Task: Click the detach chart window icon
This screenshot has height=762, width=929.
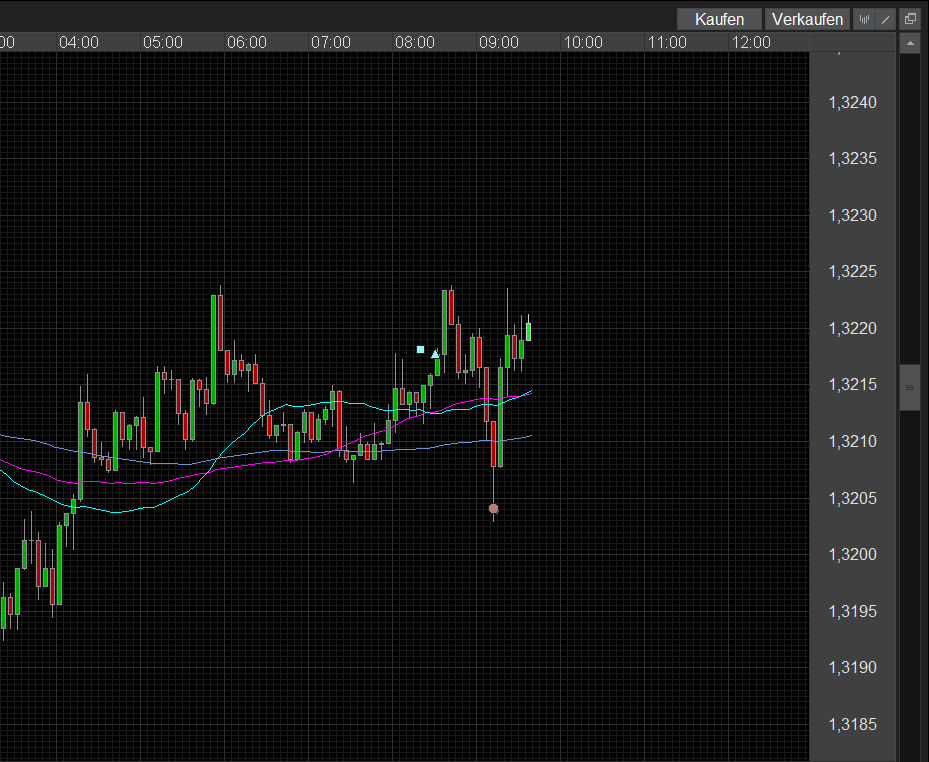Action: (910, 19)
